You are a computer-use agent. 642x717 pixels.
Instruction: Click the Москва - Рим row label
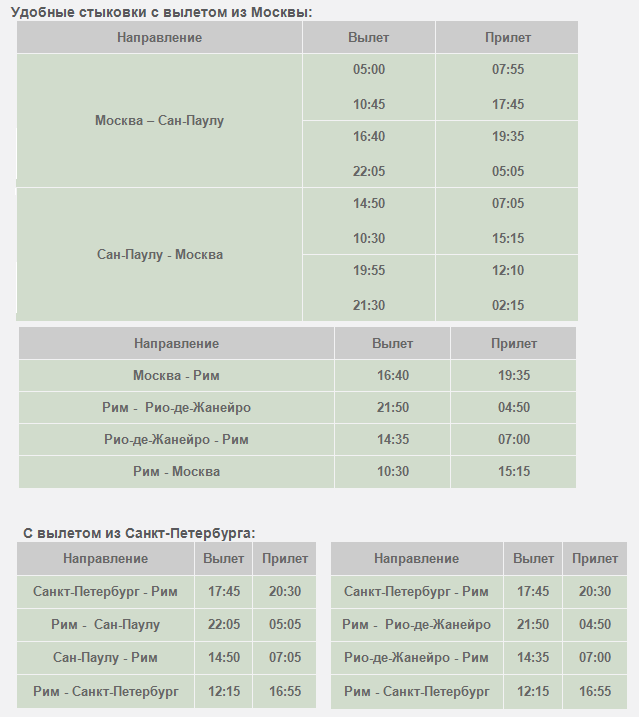coord(176,375)
